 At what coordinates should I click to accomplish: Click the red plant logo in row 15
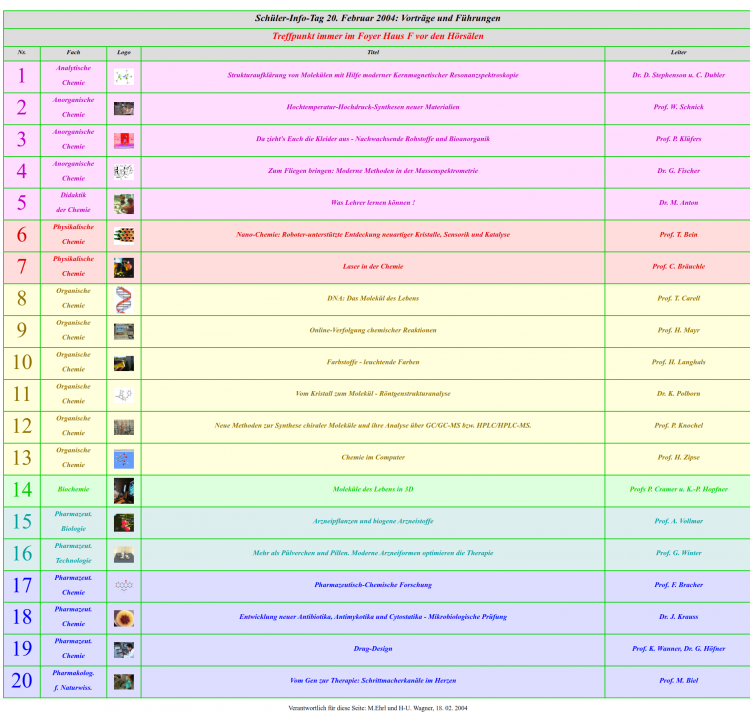tap(123, 522)
